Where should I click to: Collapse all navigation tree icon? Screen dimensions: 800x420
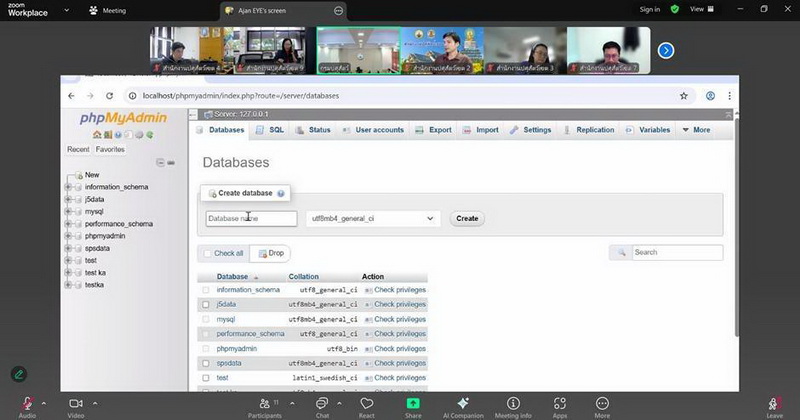click(160, 162)
